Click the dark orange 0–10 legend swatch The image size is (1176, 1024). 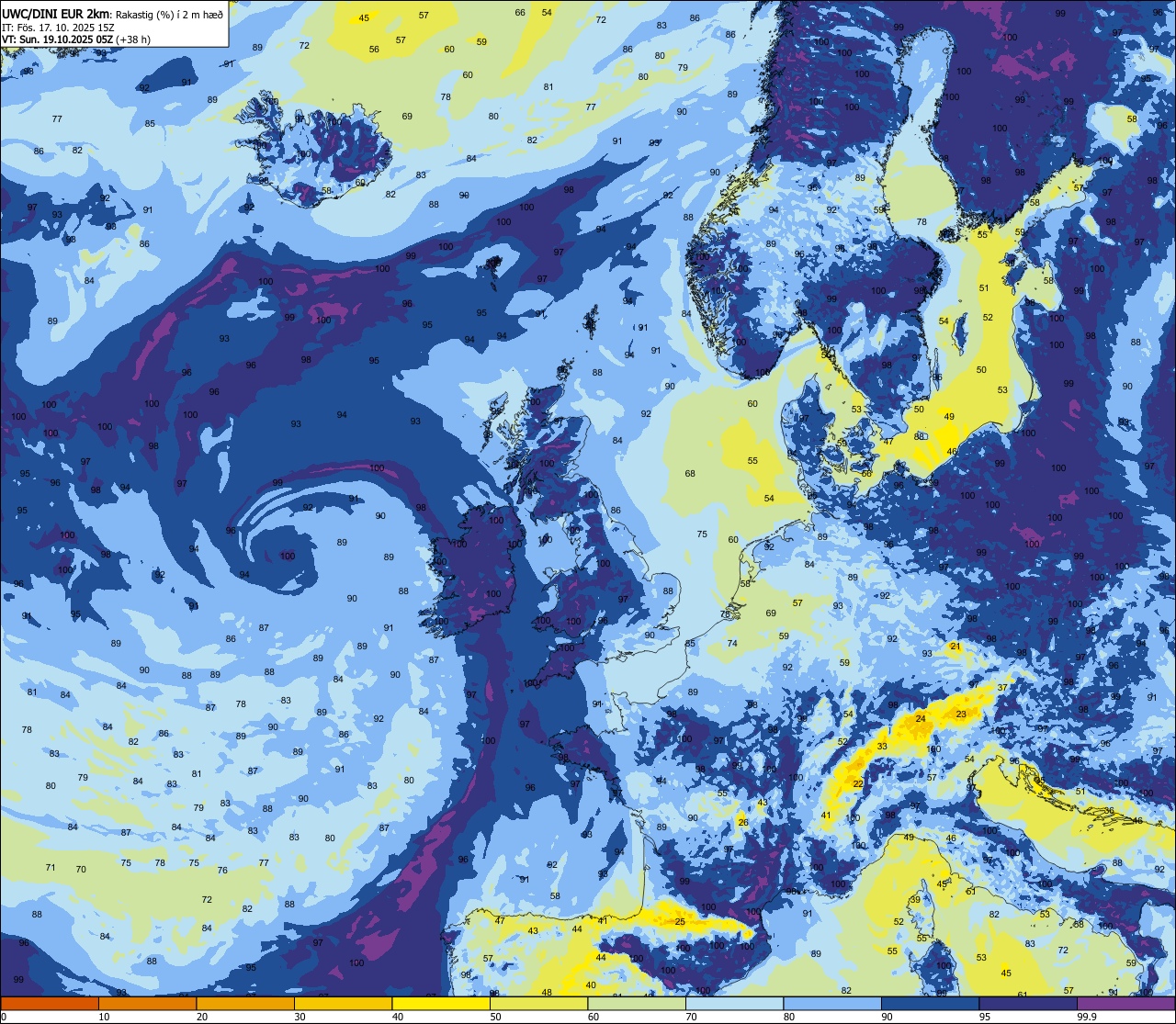coord(50,1003)
